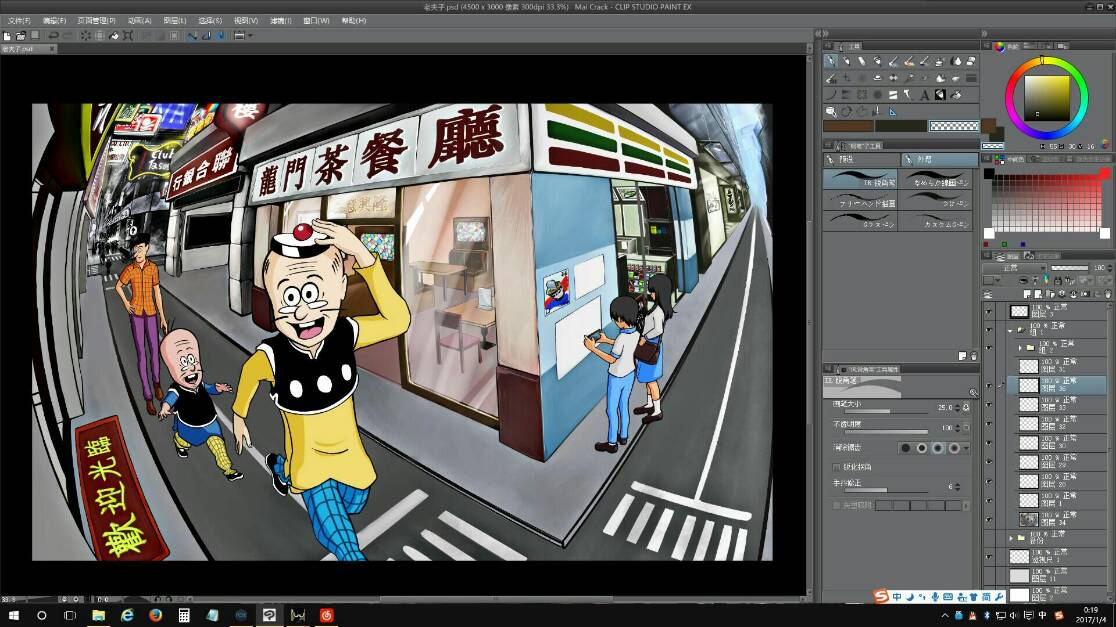
Task: Toggle the sharpen corners checkbox
Action: (x=836, y=468)
